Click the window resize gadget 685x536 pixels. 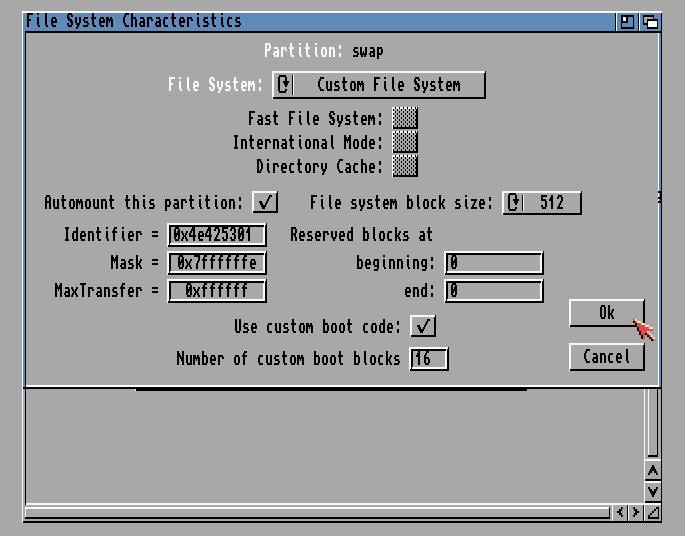click(x=652, y=512)
